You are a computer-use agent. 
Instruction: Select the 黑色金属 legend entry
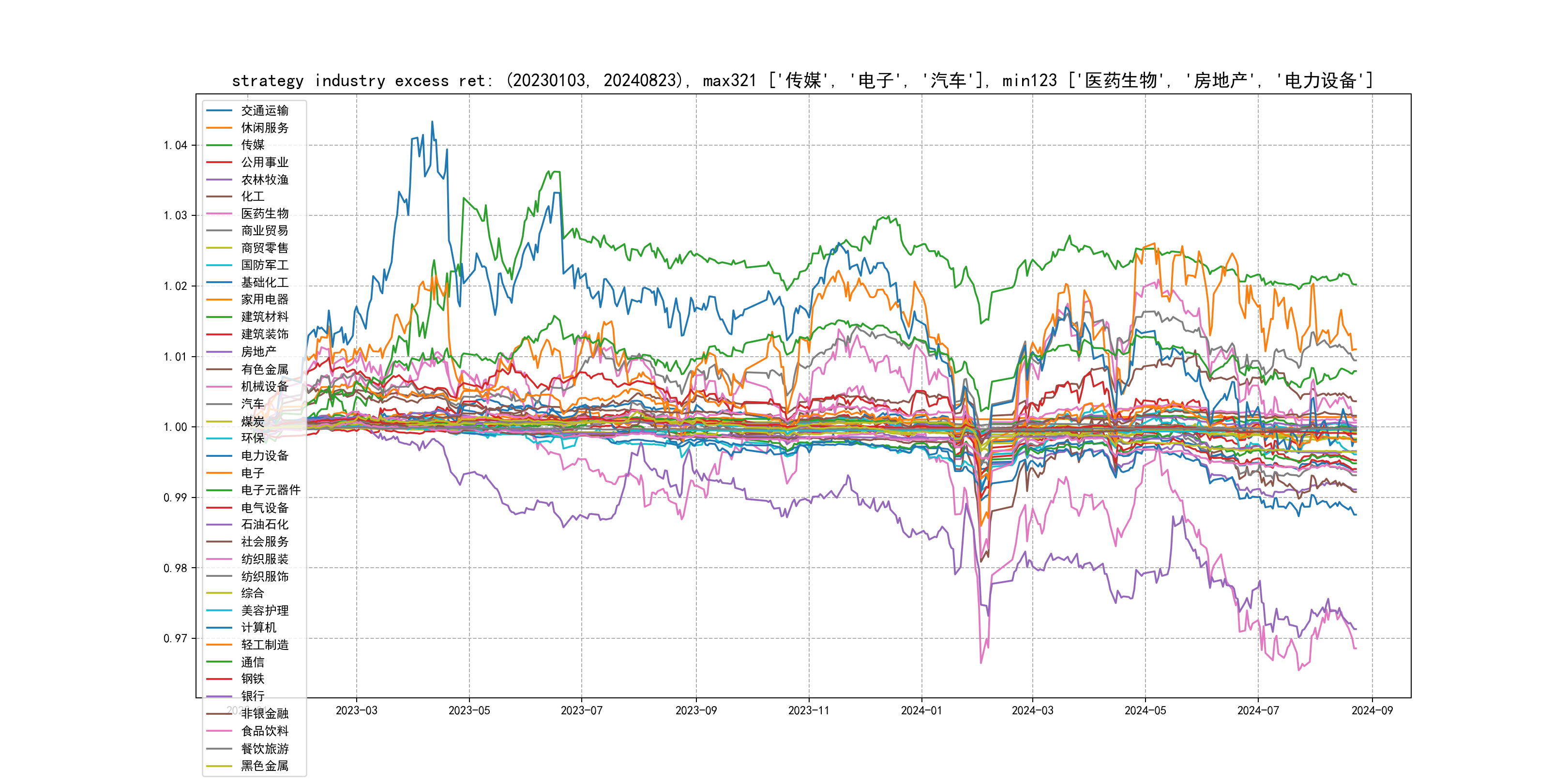pyautogui.click(x=264, y=766)
